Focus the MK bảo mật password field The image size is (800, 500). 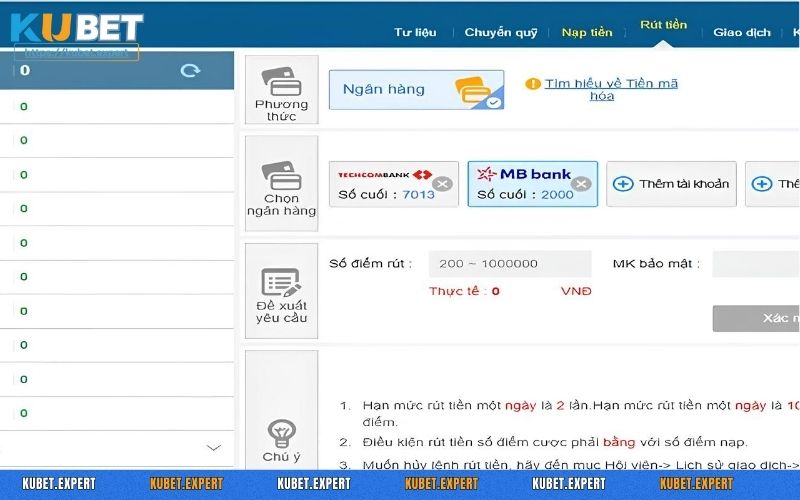coord(755,264)
